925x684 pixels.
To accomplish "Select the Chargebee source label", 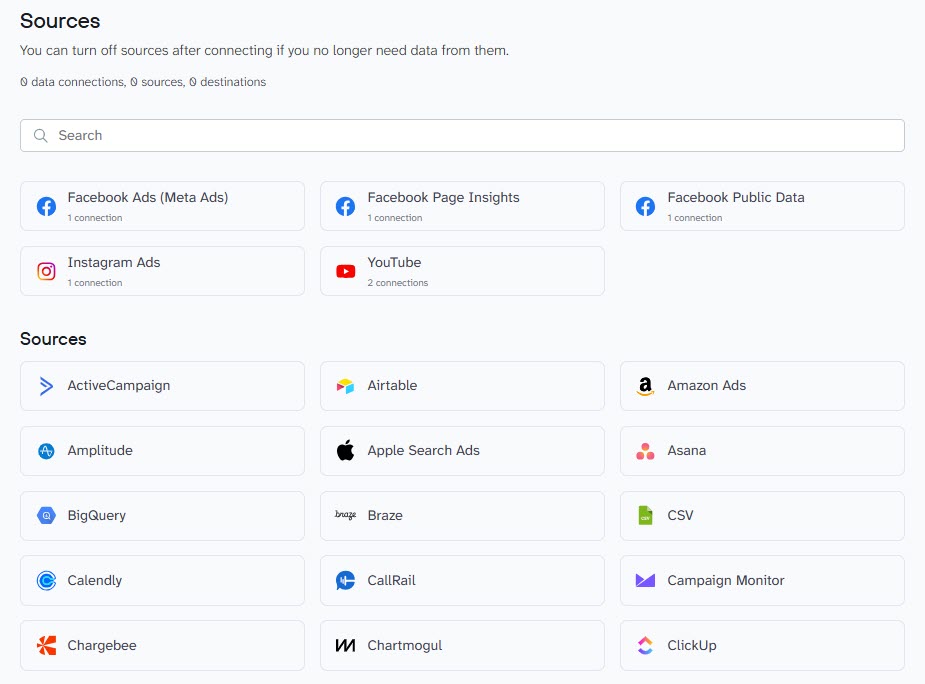I will tap(102, 645).
